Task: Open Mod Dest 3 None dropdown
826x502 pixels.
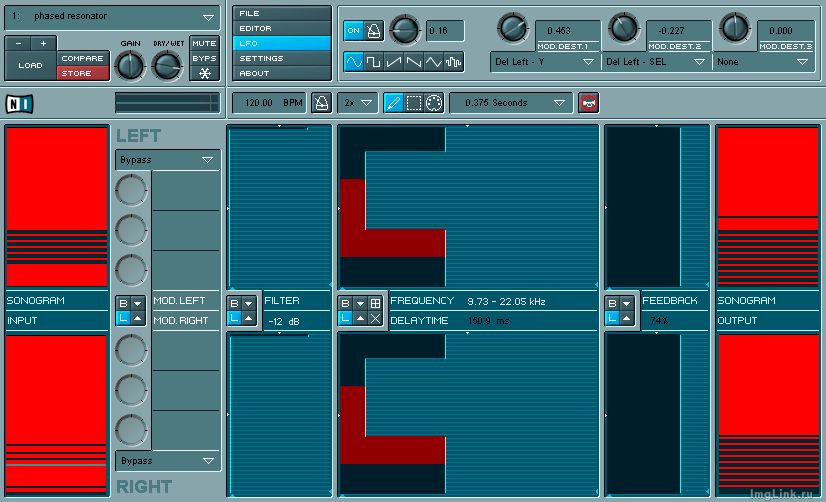Action: [764, 62]
